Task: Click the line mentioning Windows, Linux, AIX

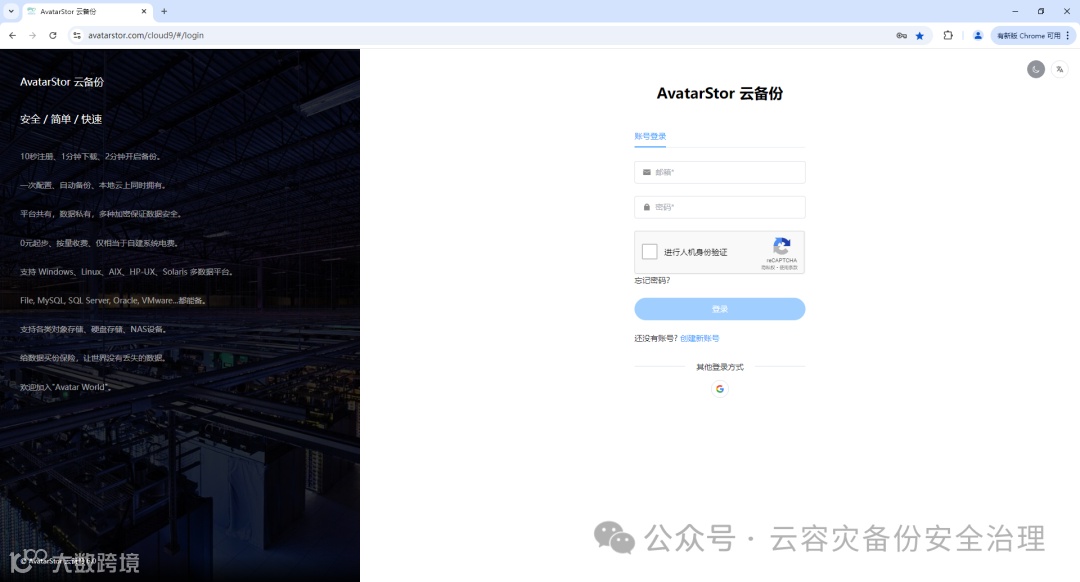Action: [126, 272]
